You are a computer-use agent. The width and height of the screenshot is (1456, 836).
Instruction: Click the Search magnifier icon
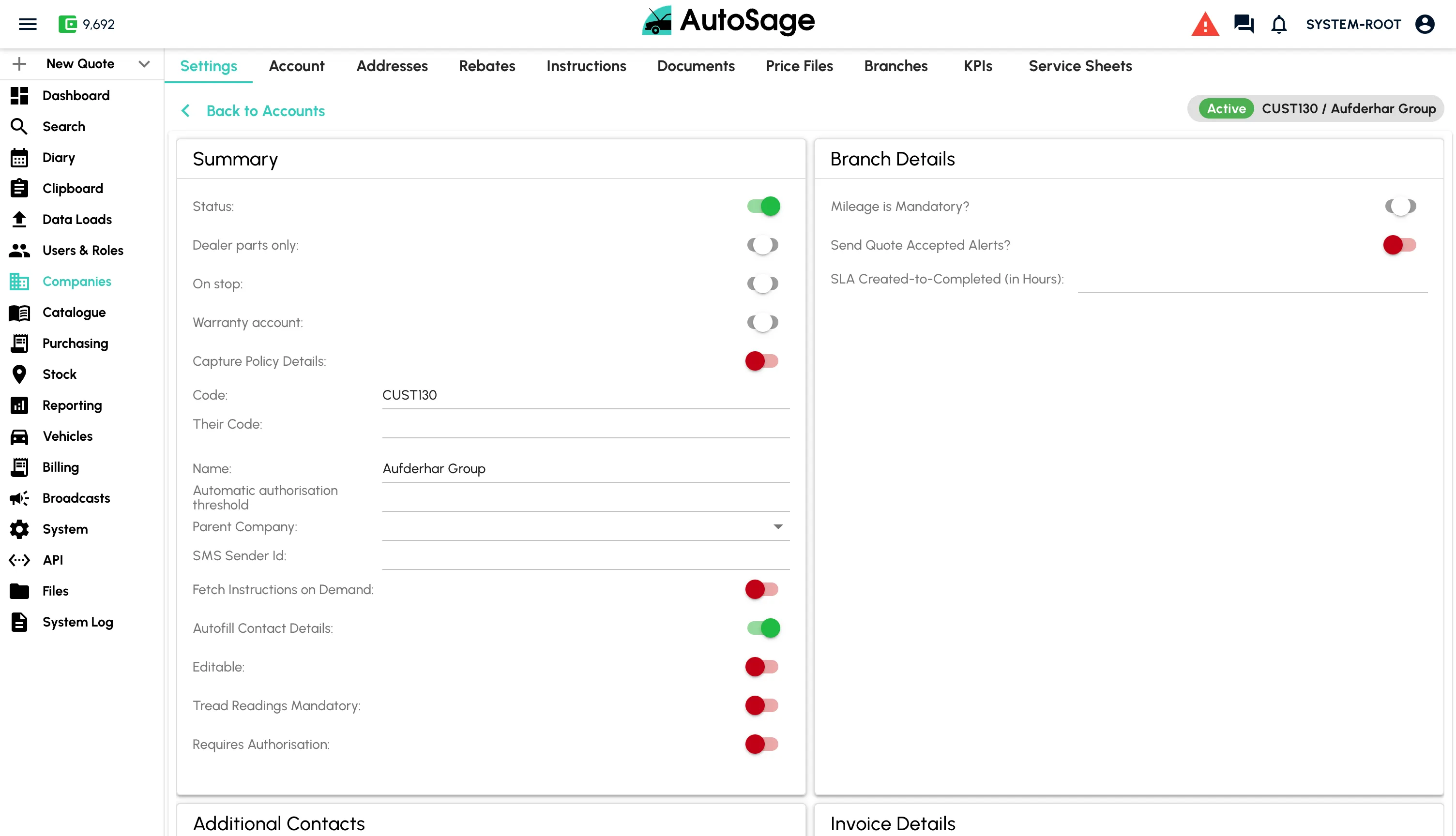point(19,126)
